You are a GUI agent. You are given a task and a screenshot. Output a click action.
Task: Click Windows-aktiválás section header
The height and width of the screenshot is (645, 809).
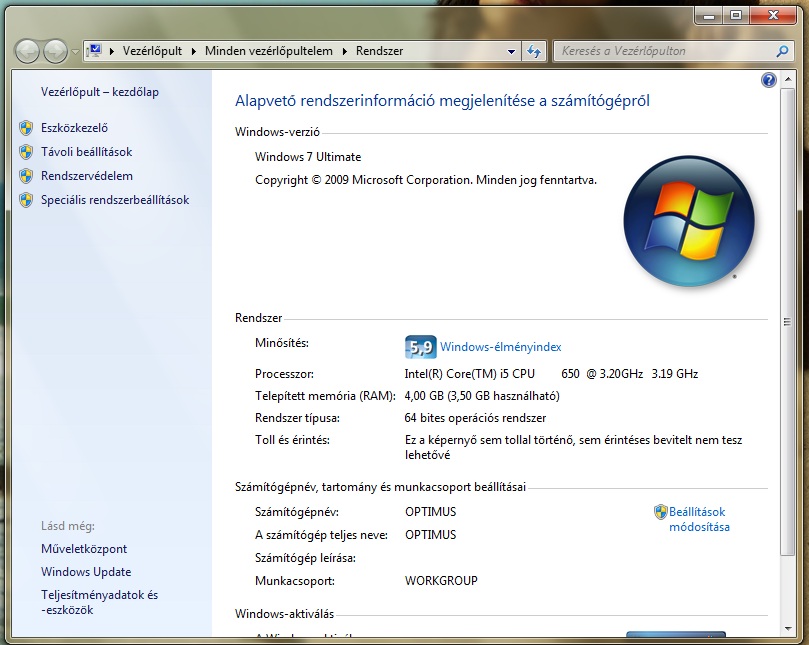(x=284, y=614)
